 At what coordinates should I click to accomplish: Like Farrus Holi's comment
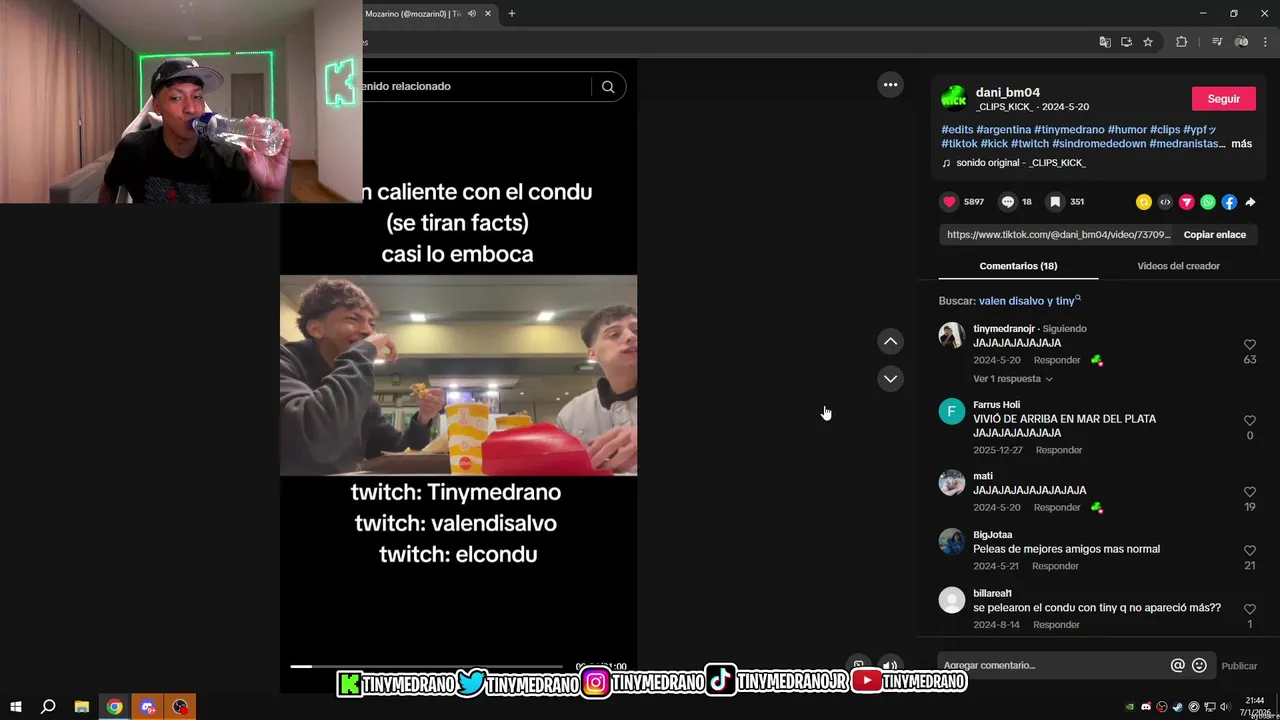(x=1249, y=421)
